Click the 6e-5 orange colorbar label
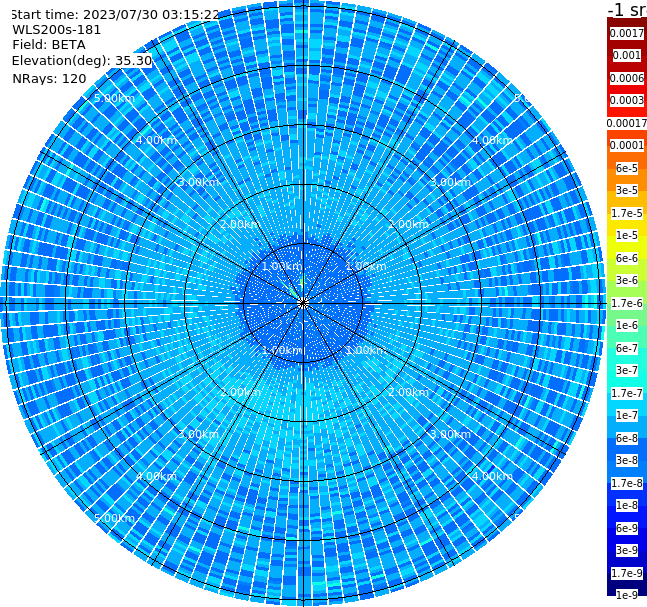 627,168
